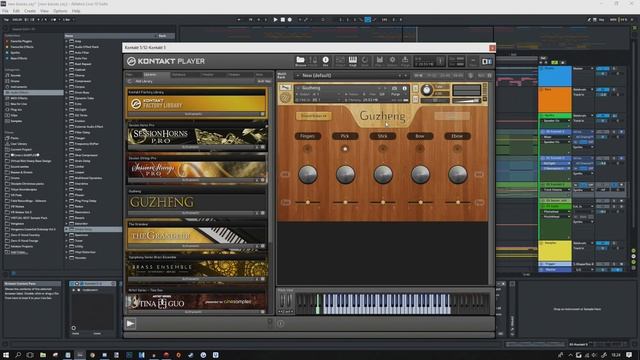Open the notification center on the taskbar

pyautogui.click(x=629, y=355)
